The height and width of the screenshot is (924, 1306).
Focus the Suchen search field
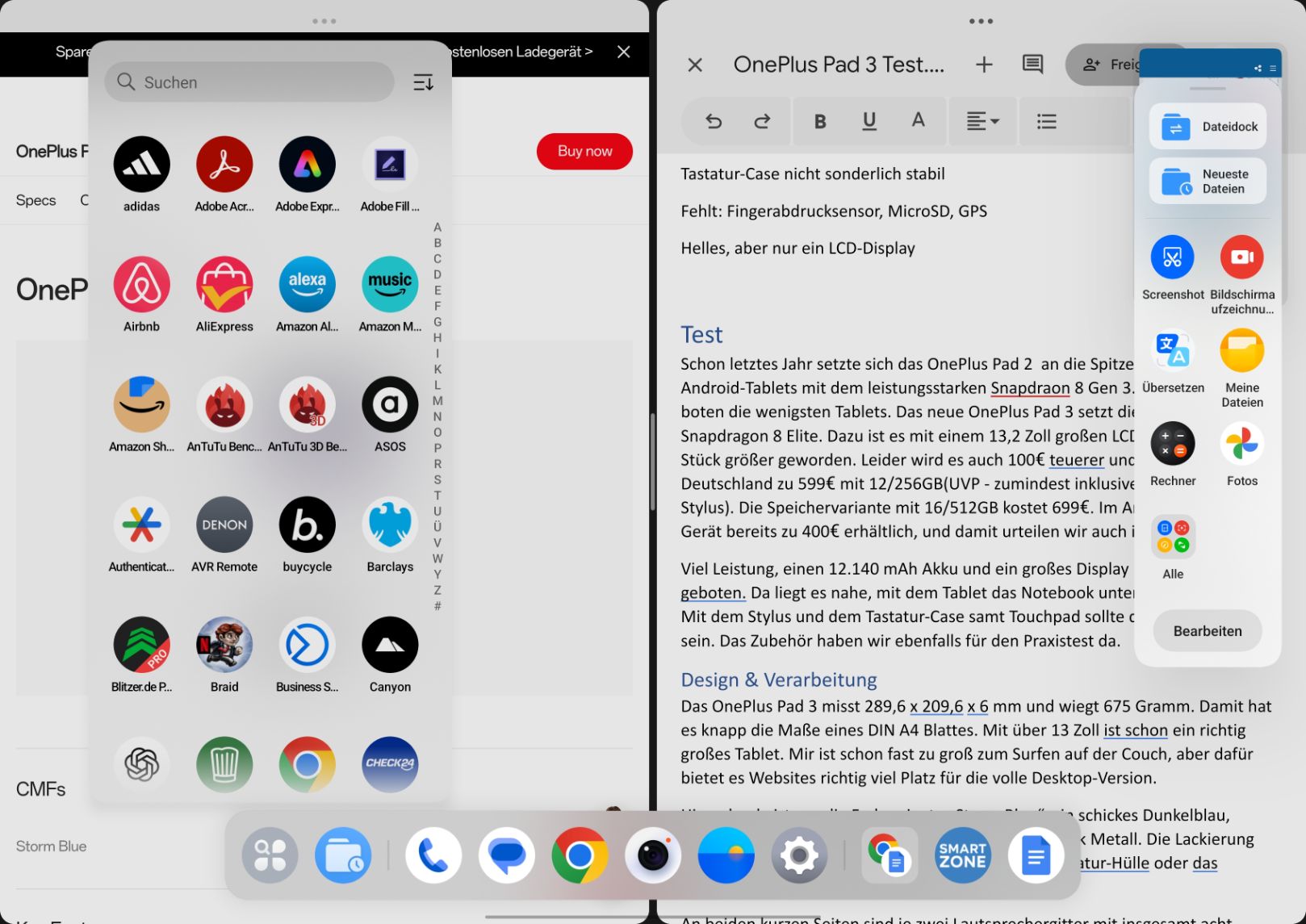click(249, 82)
